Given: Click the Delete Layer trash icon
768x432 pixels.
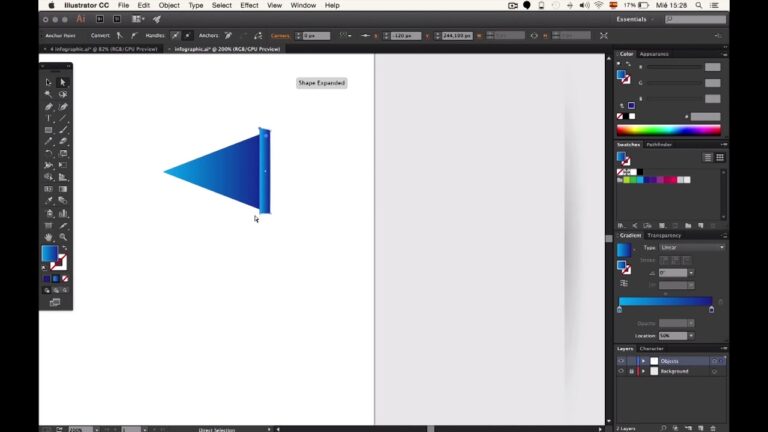Looking at the screenshot, I should pos(713,428).
